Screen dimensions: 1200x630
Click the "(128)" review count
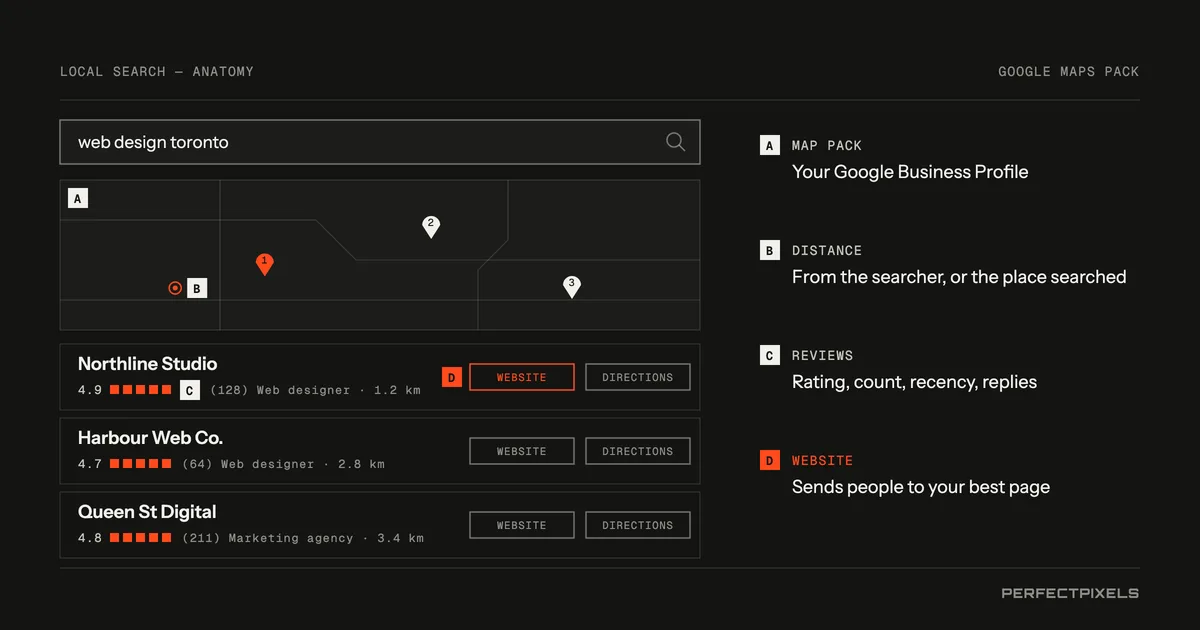(229, 390)
